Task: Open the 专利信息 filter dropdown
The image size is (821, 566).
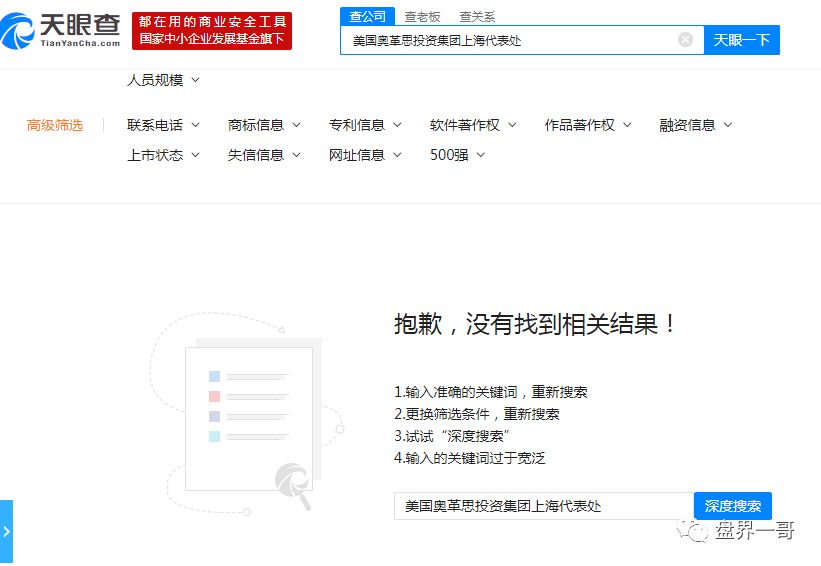Action: coord(365,125)
